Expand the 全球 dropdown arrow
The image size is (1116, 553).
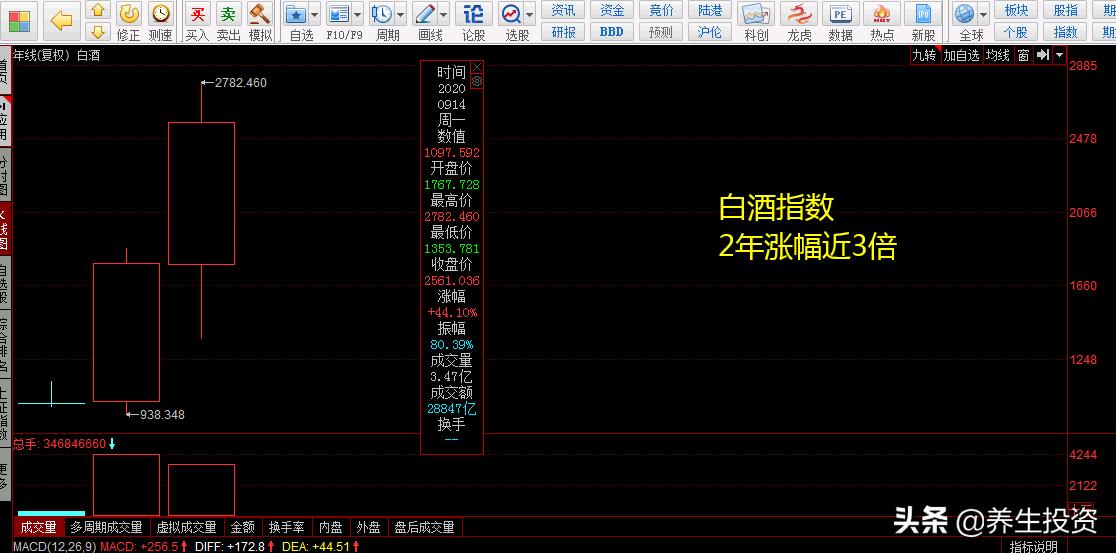984,14
